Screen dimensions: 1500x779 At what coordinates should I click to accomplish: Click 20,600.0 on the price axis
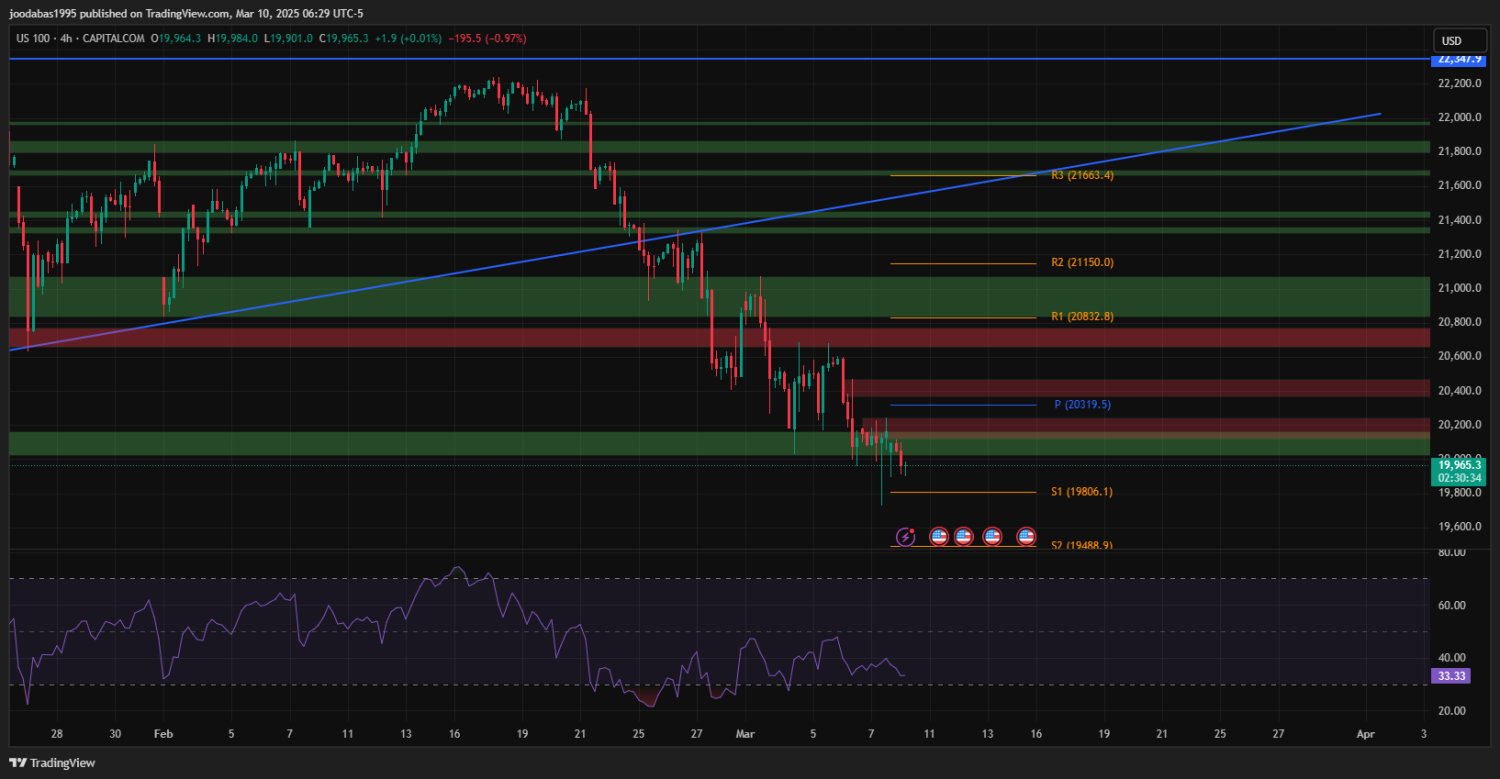click(1459, 356)
